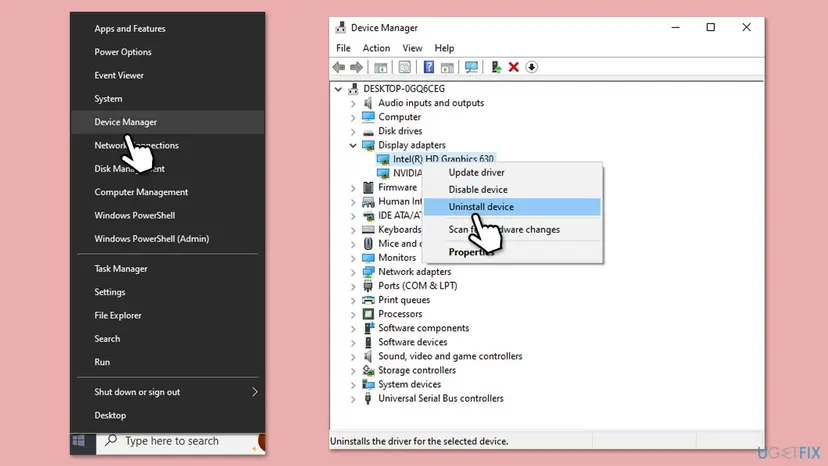Click the Type here to search box

(x=181, y=441)
